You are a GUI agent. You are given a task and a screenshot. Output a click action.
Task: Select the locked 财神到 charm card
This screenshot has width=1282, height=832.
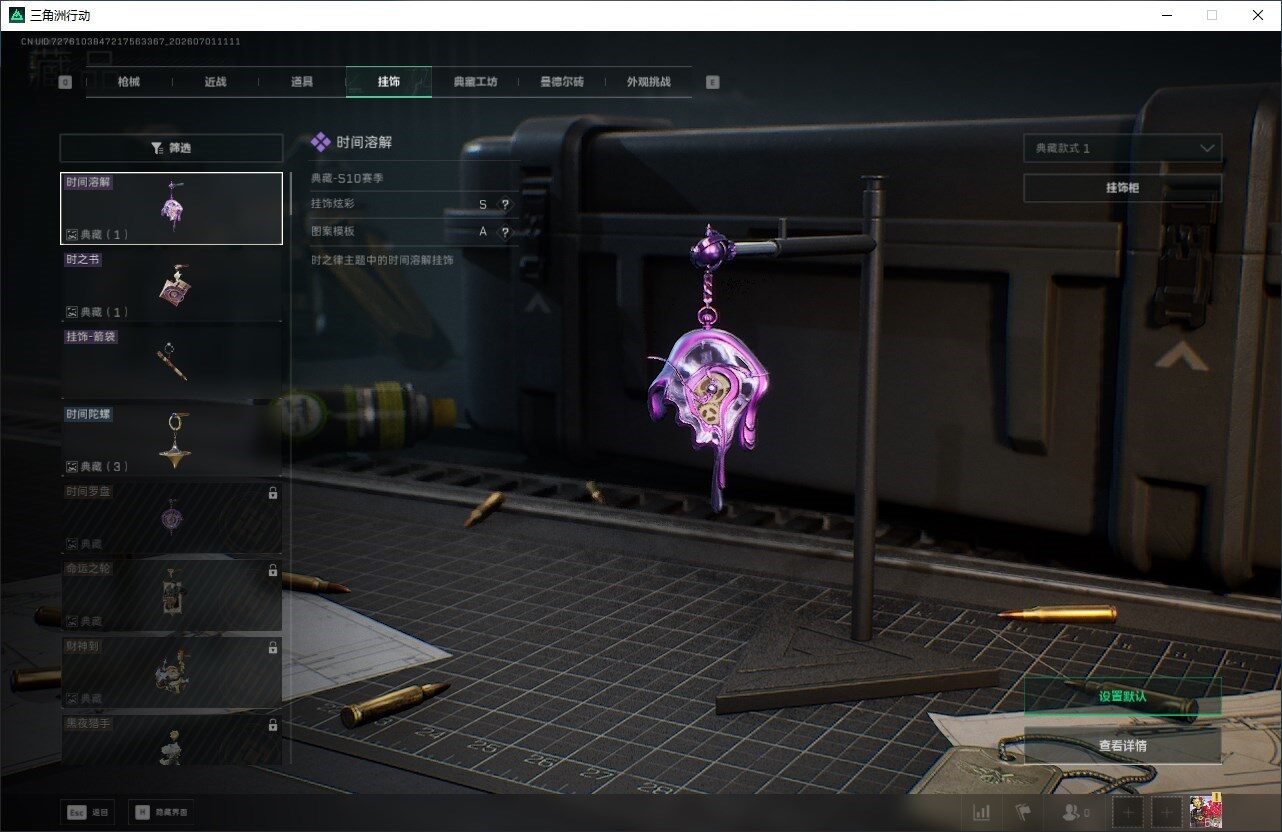click(171, 672)
